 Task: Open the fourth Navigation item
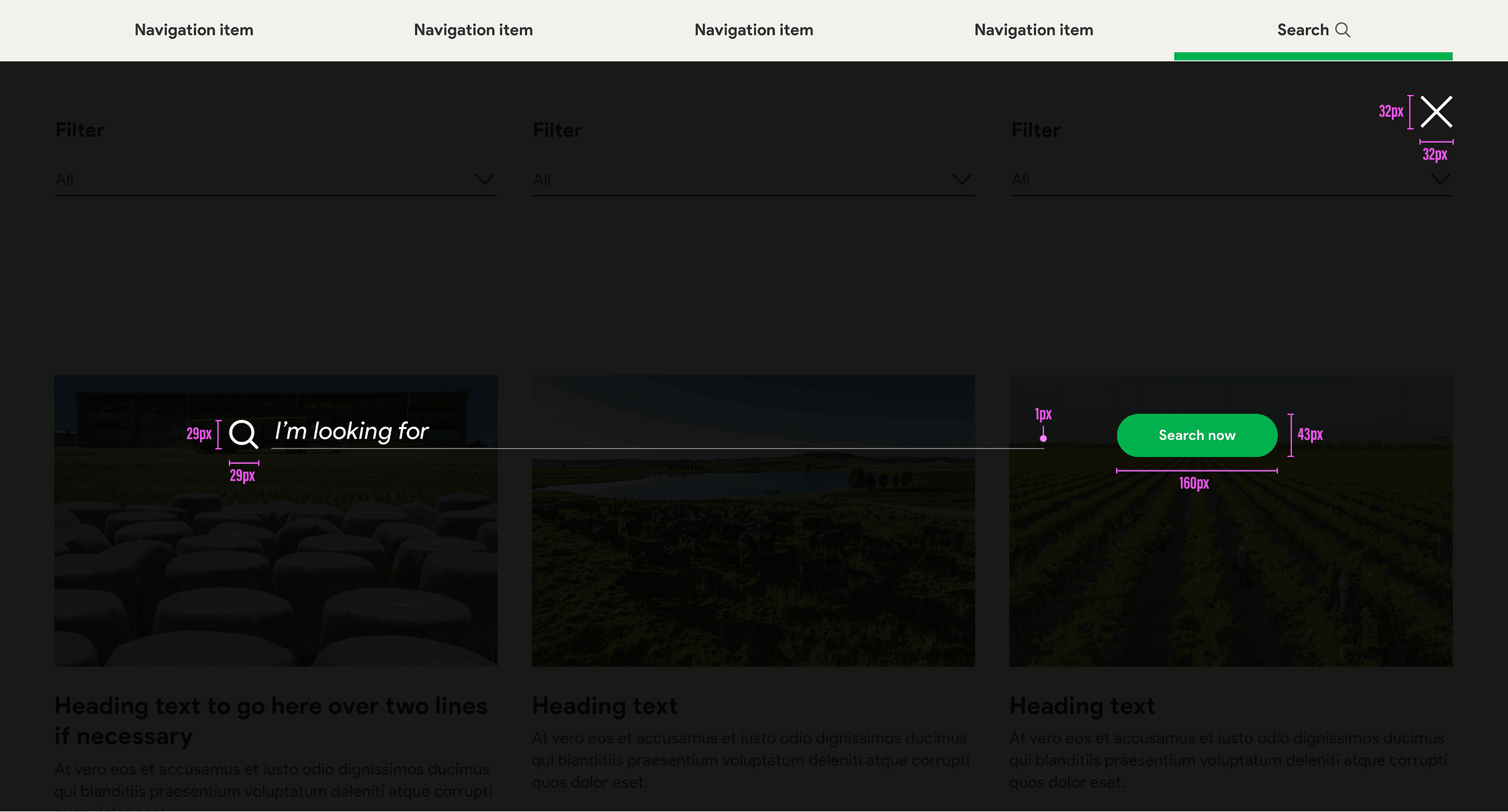point(1033,30)
